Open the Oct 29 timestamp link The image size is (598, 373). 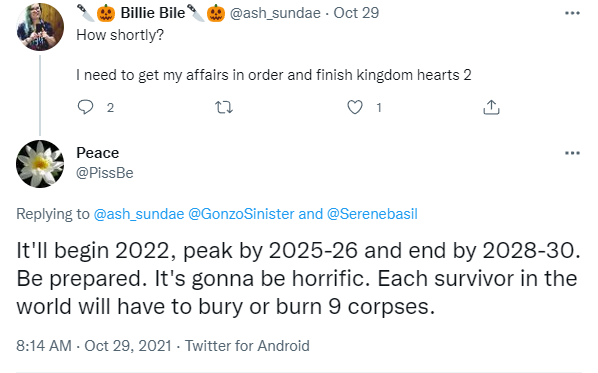pyautogui.click(x=356, y=13)
